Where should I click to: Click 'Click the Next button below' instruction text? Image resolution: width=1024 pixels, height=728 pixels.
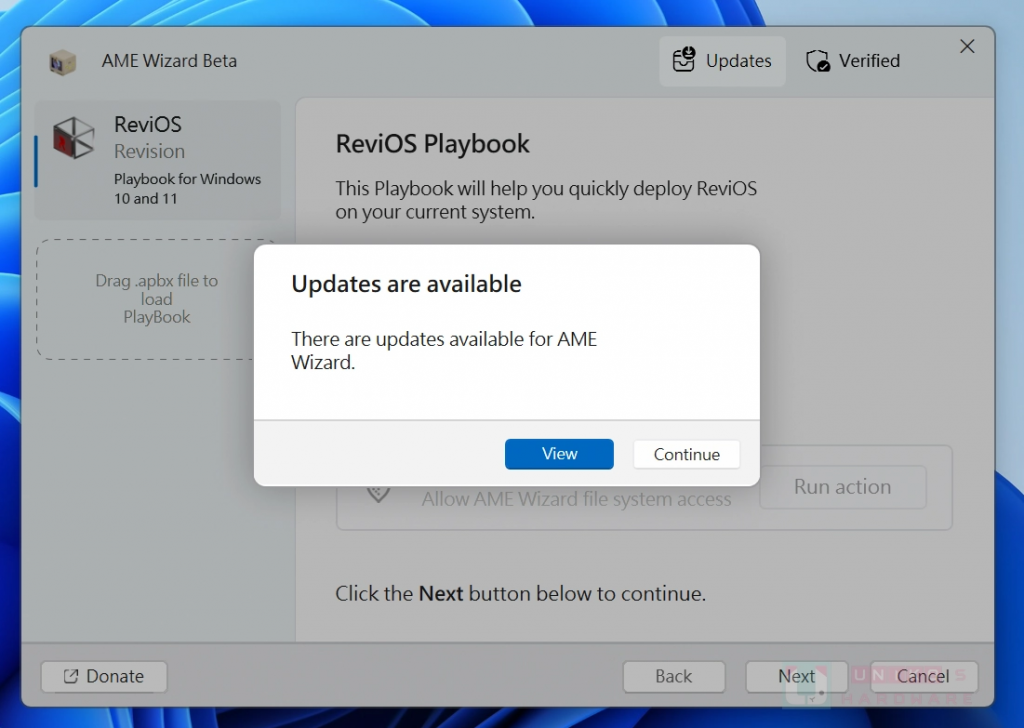coord(520,593)
